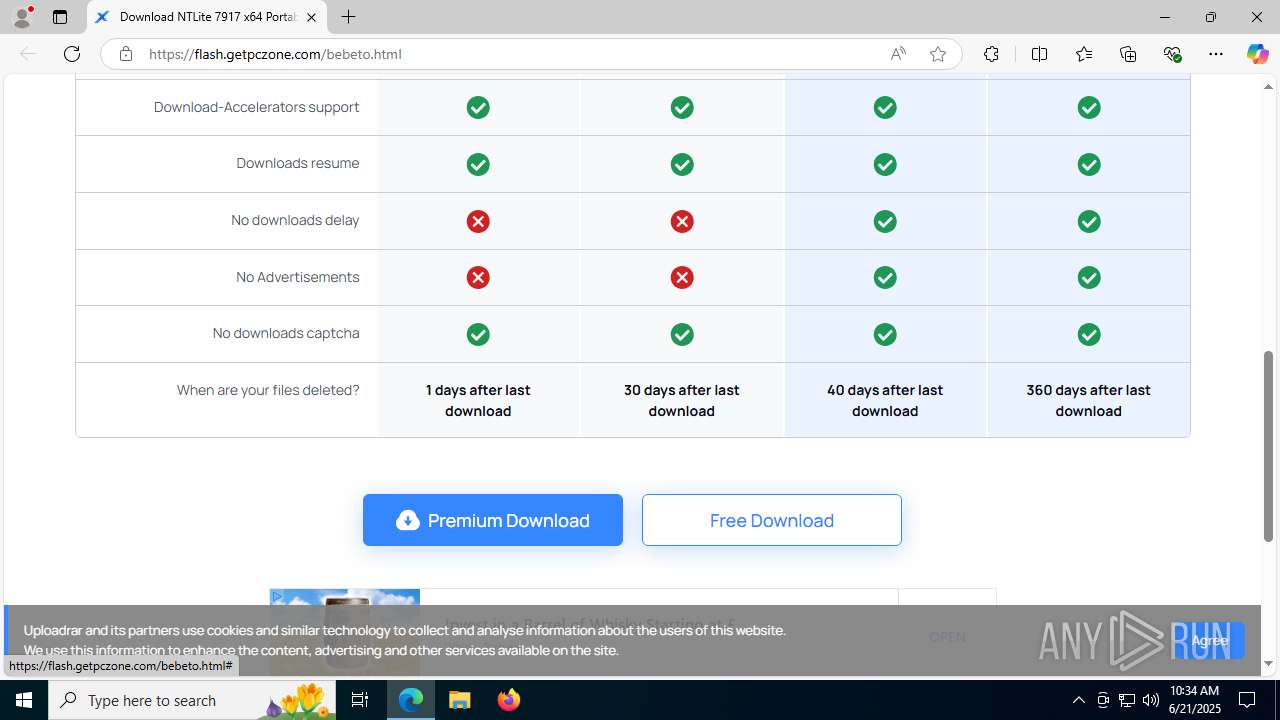This screenshot has width=1280, height=720.
Task: Toggle Split screen icon
Action: pyautogui.click(x=1039, y=54)
